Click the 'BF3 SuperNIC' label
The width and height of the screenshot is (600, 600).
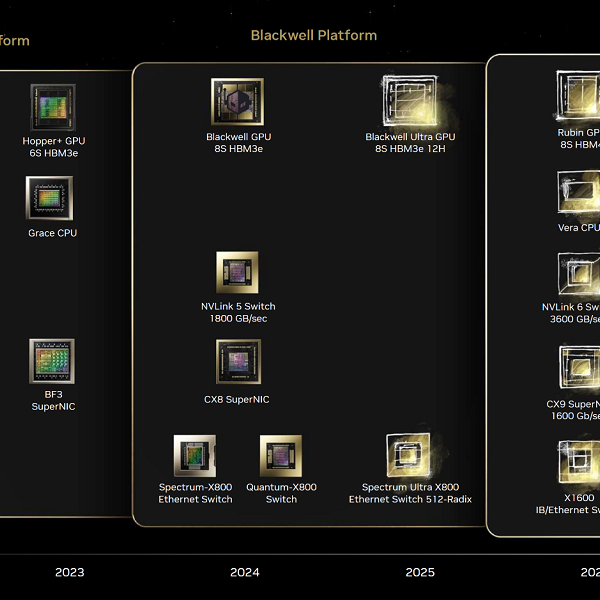tap(53, 400)
